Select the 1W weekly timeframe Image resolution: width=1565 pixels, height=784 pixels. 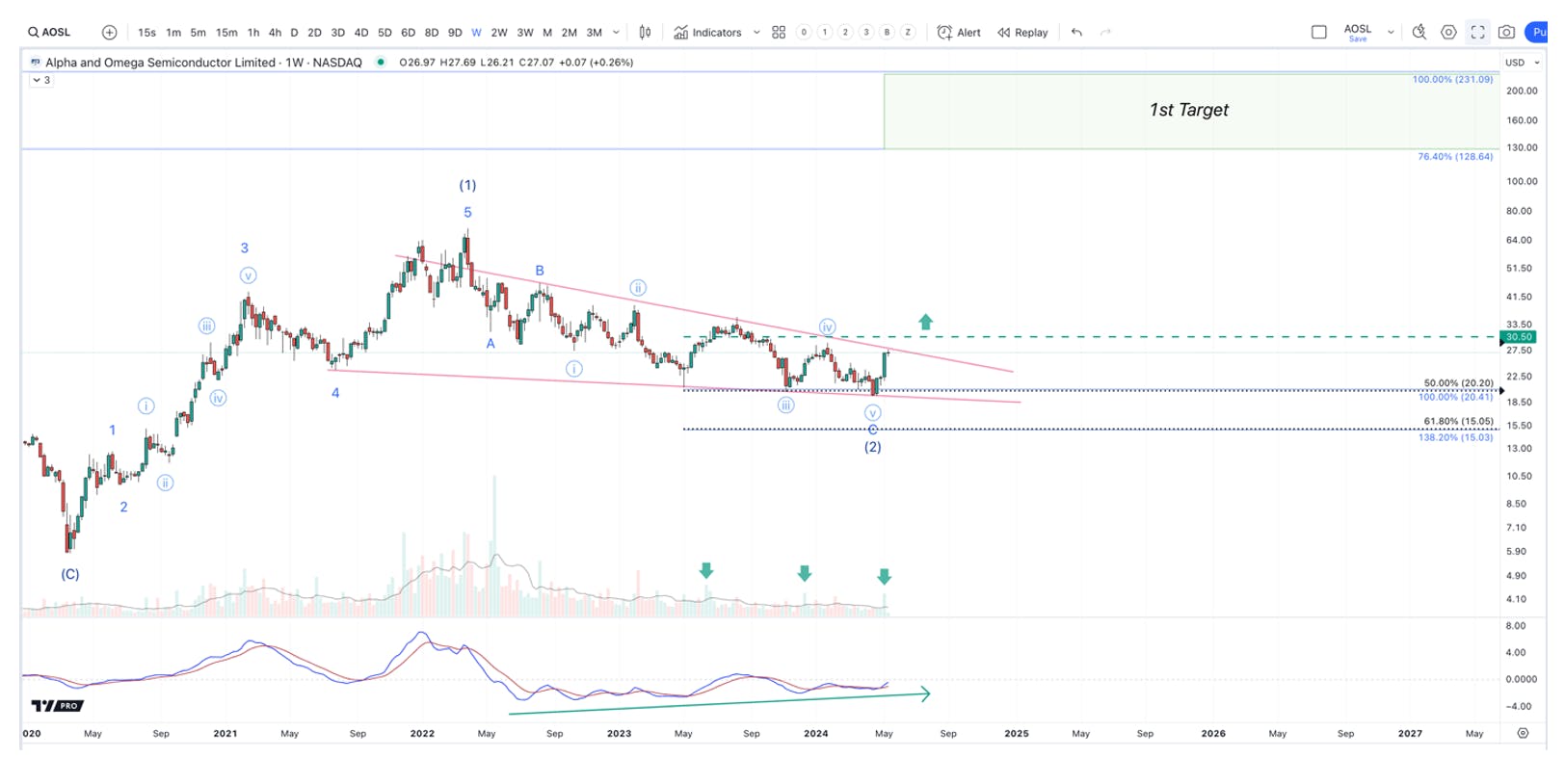[x=476, y=32]
